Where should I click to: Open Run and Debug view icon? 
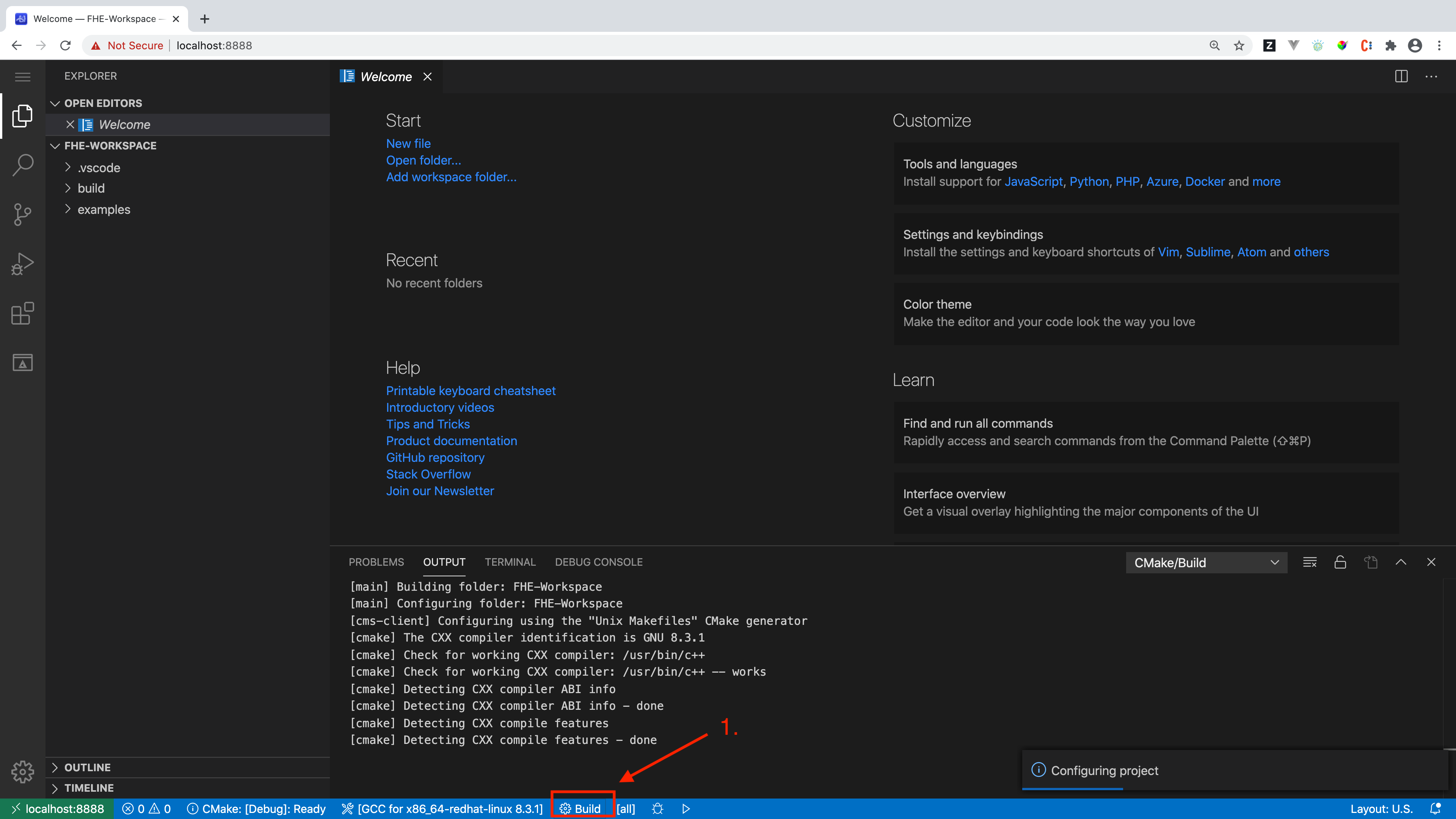pyautogui.click(x=23, y=264)
